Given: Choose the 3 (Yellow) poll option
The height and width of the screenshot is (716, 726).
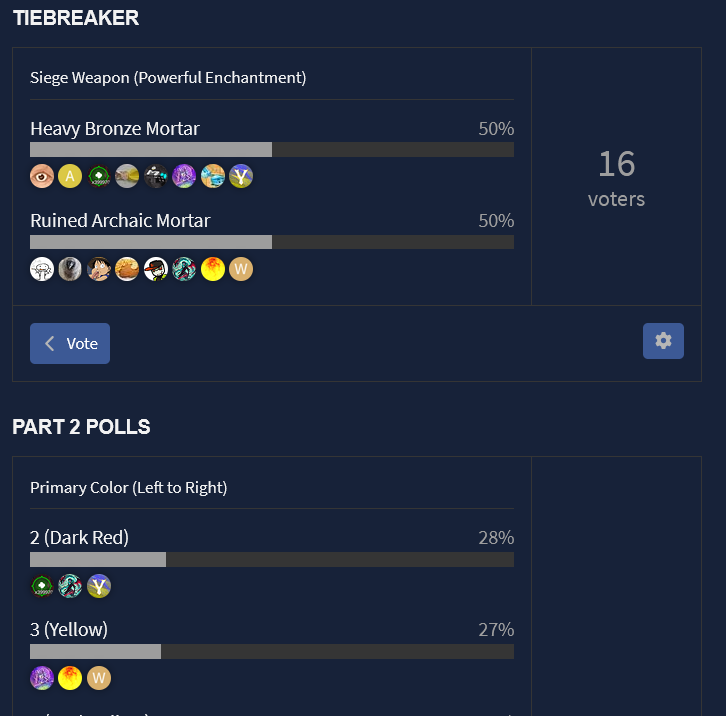Looking at the screenshot, I should (x=69, y=630).
